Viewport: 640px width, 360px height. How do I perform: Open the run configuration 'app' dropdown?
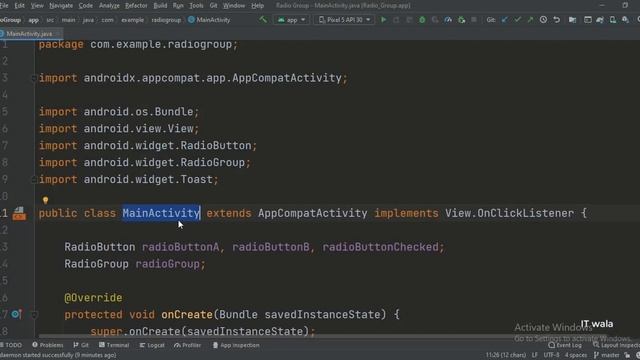pyautogui.click(x=291, y=20)
